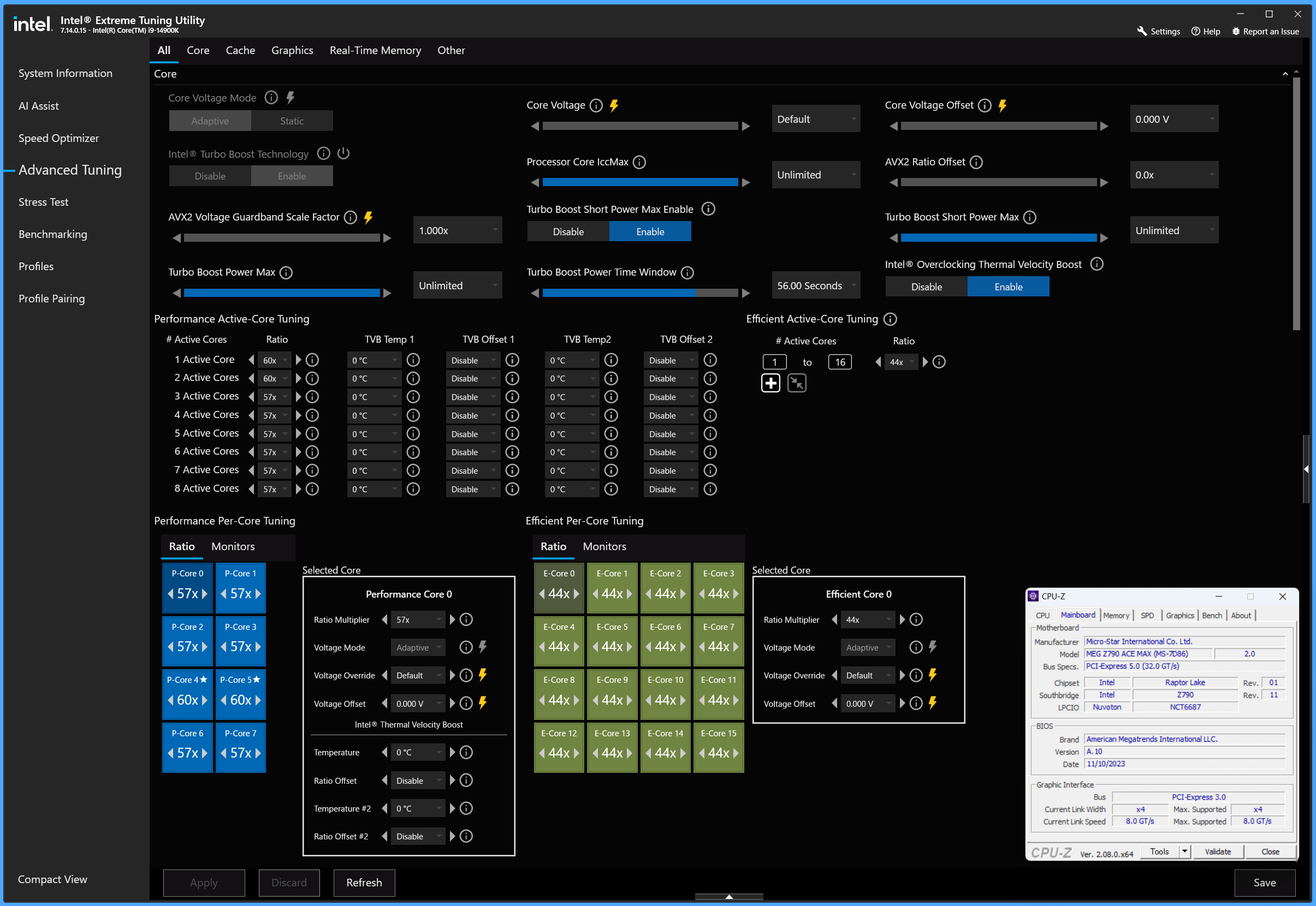The height and width of the screenshot is (906, 1316).
Task: Open the Core Voltage Offset 0.000 V dropdown
Action: click(x=1174, y=118)
